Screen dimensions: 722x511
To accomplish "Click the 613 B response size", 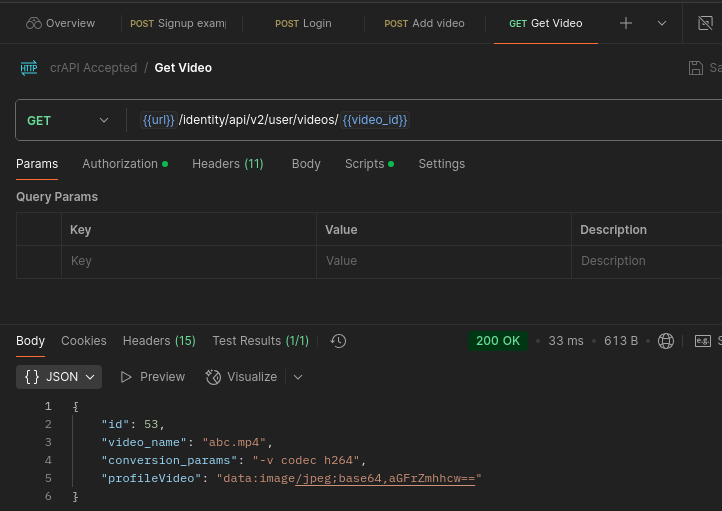I will (621, 341).
